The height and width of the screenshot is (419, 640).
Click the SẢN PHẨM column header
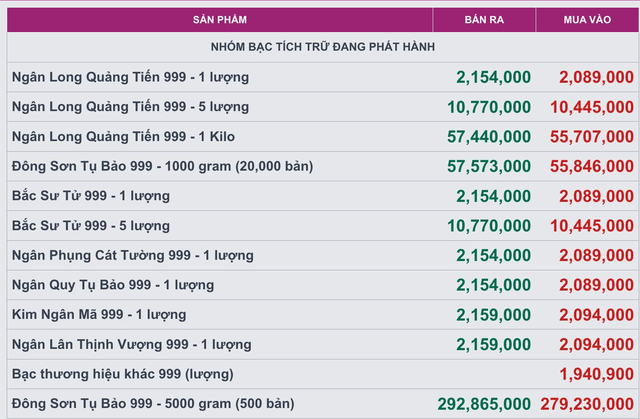click(220, 20)
